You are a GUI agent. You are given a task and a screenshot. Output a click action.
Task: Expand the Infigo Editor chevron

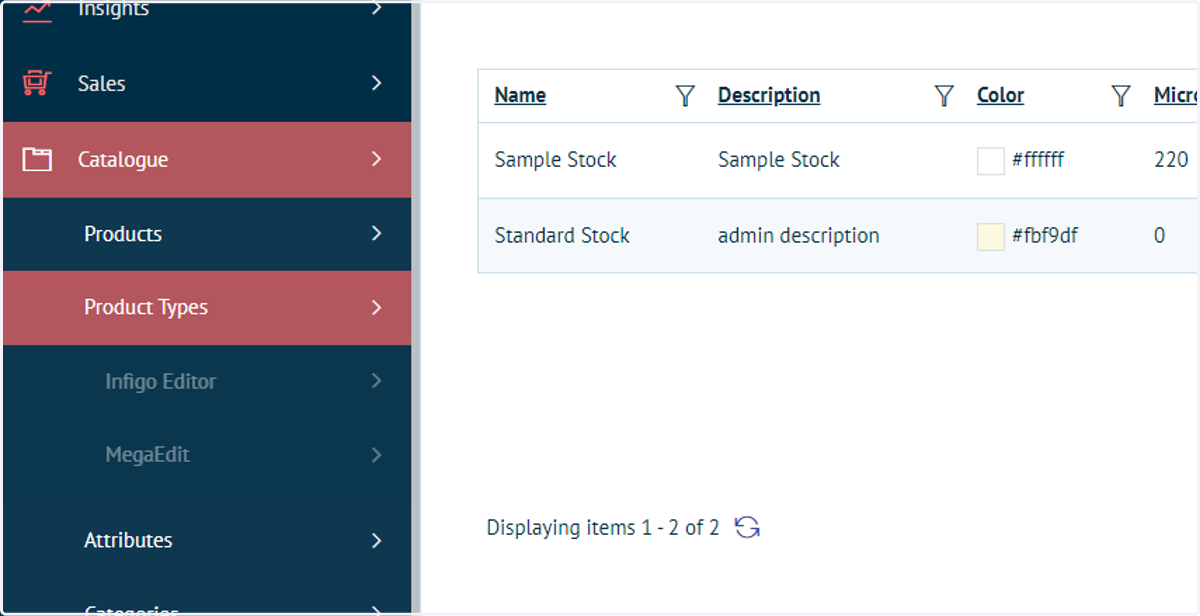[376, 381]
